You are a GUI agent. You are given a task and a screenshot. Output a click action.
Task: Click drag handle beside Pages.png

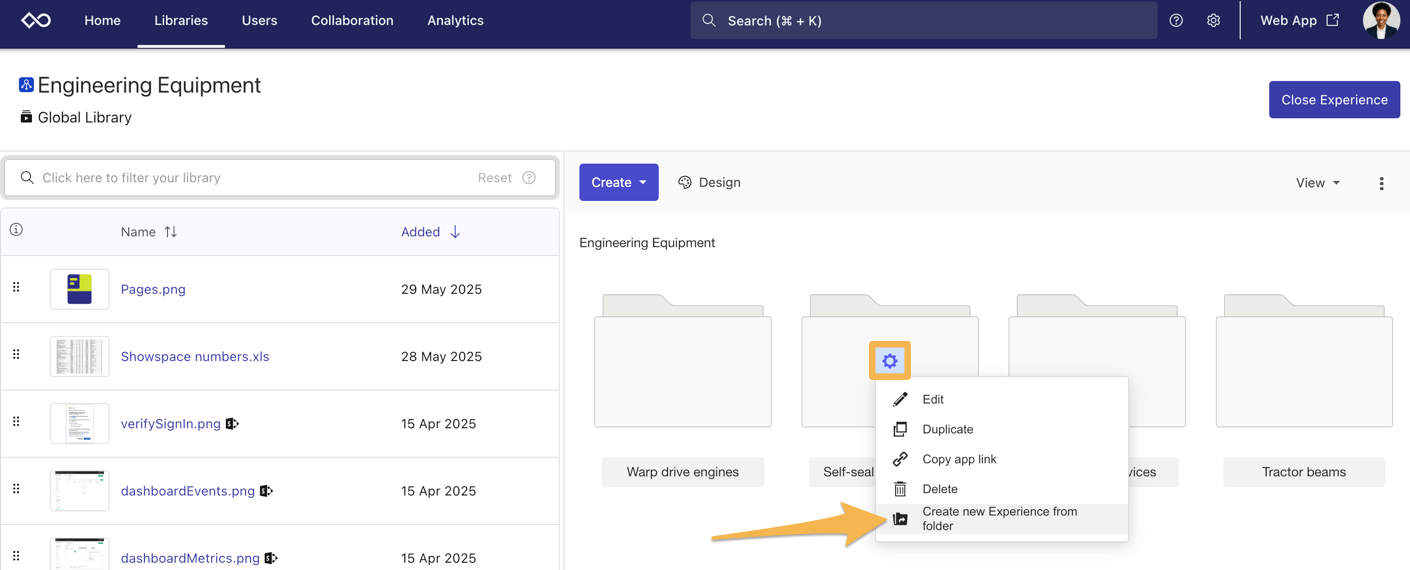tap(16, 288)
